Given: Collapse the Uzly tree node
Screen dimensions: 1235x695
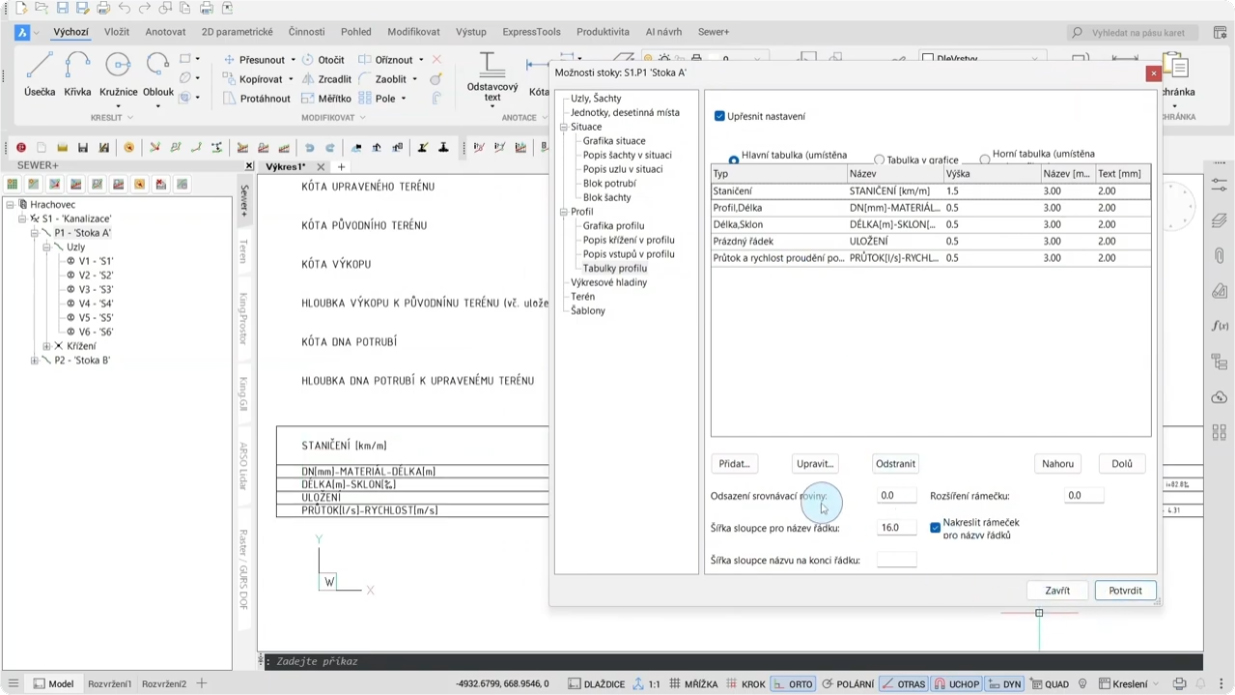Looking at the screenshot, I should pyautogui.click(x=46, y=247).
